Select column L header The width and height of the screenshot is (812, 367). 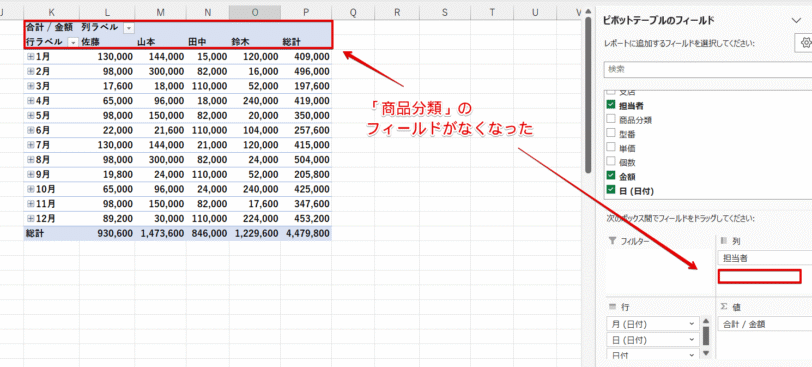(107, 13)
